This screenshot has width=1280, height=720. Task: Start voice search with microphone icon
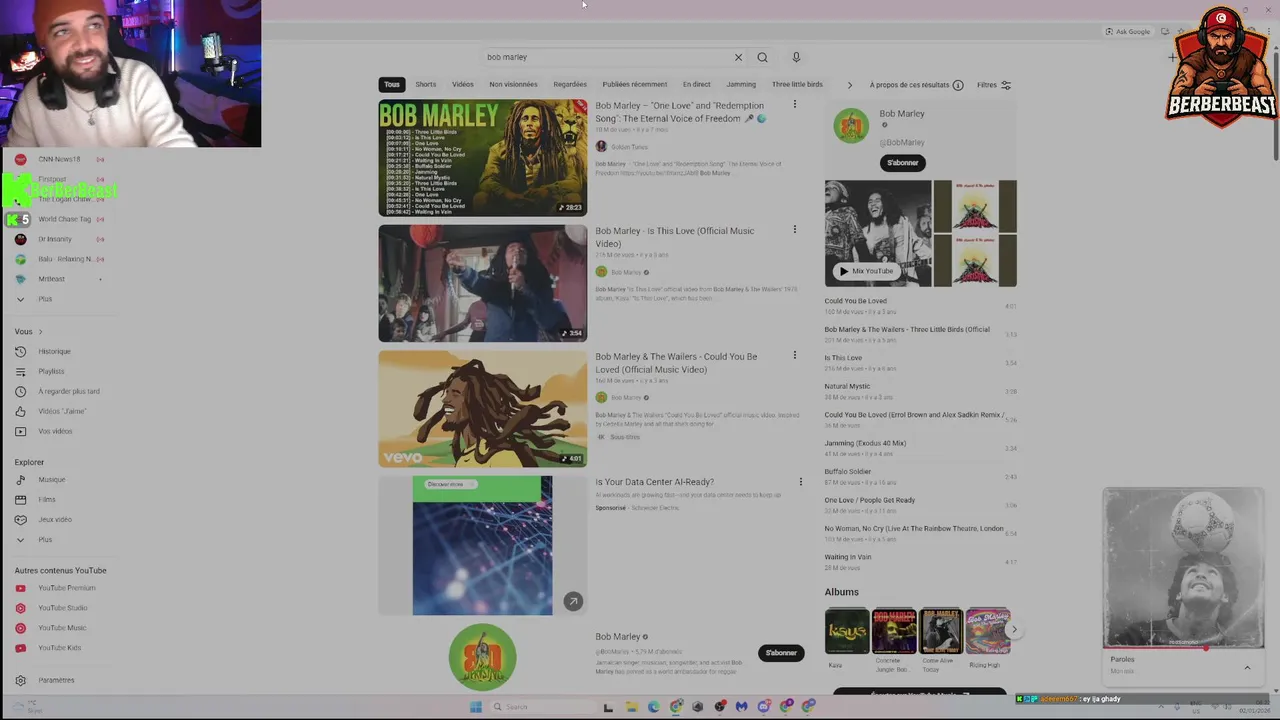(796, 57)
